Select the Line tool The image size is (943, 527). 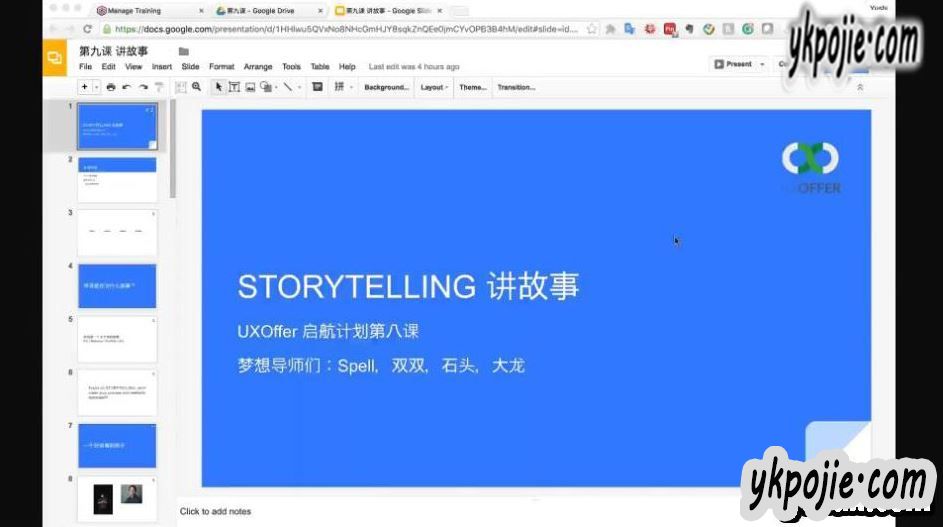[288, 88]
